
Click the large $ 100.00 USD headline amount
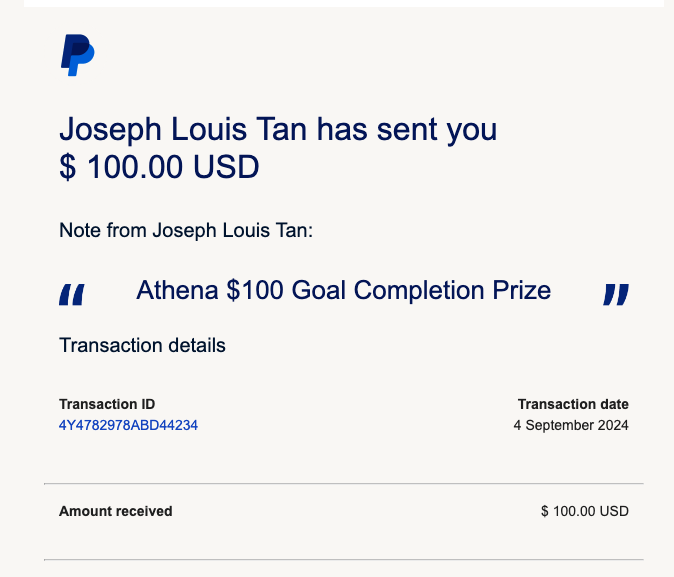[x=159, y=167]
